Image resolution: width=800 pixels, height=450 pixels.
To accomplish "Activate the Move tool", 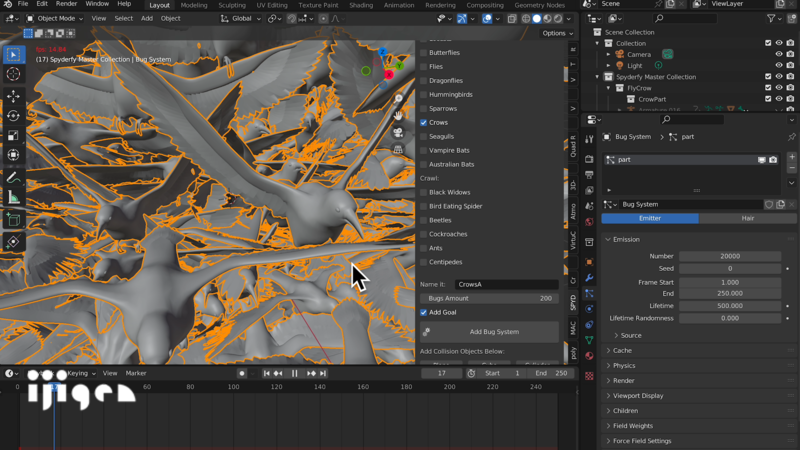I will [13, 96].
